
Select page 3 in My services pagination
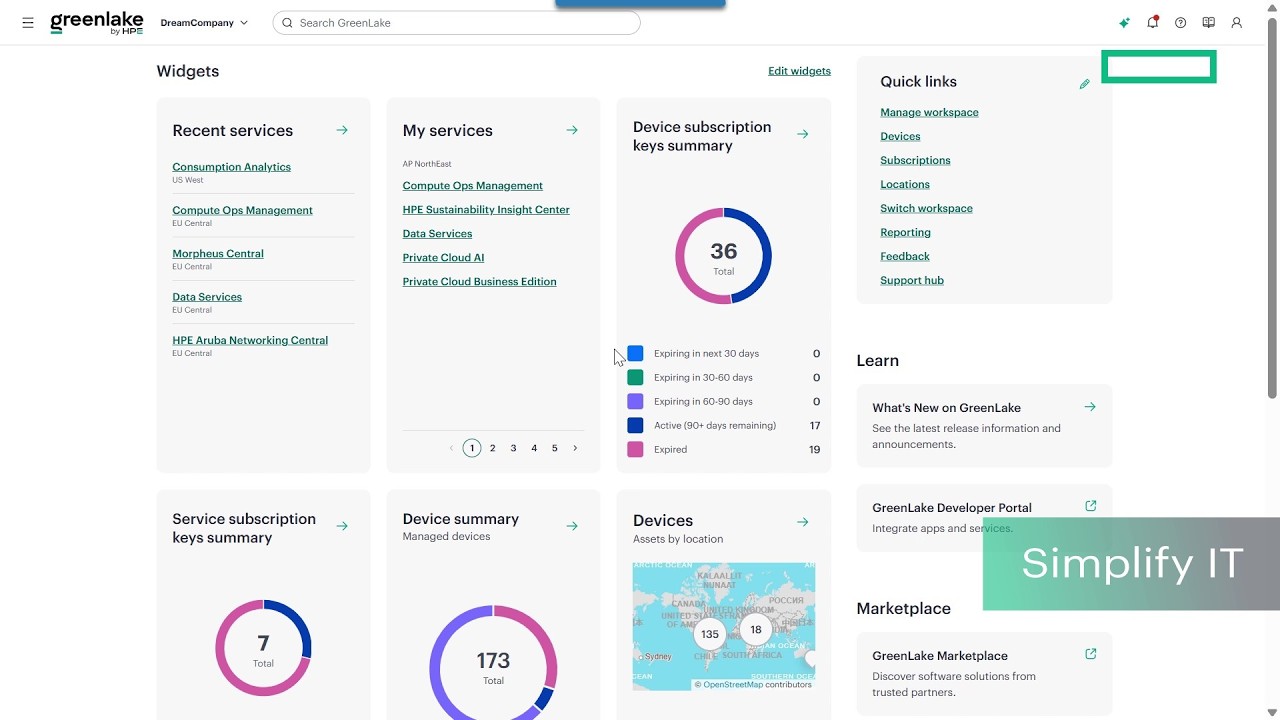[x=513, y=448]
